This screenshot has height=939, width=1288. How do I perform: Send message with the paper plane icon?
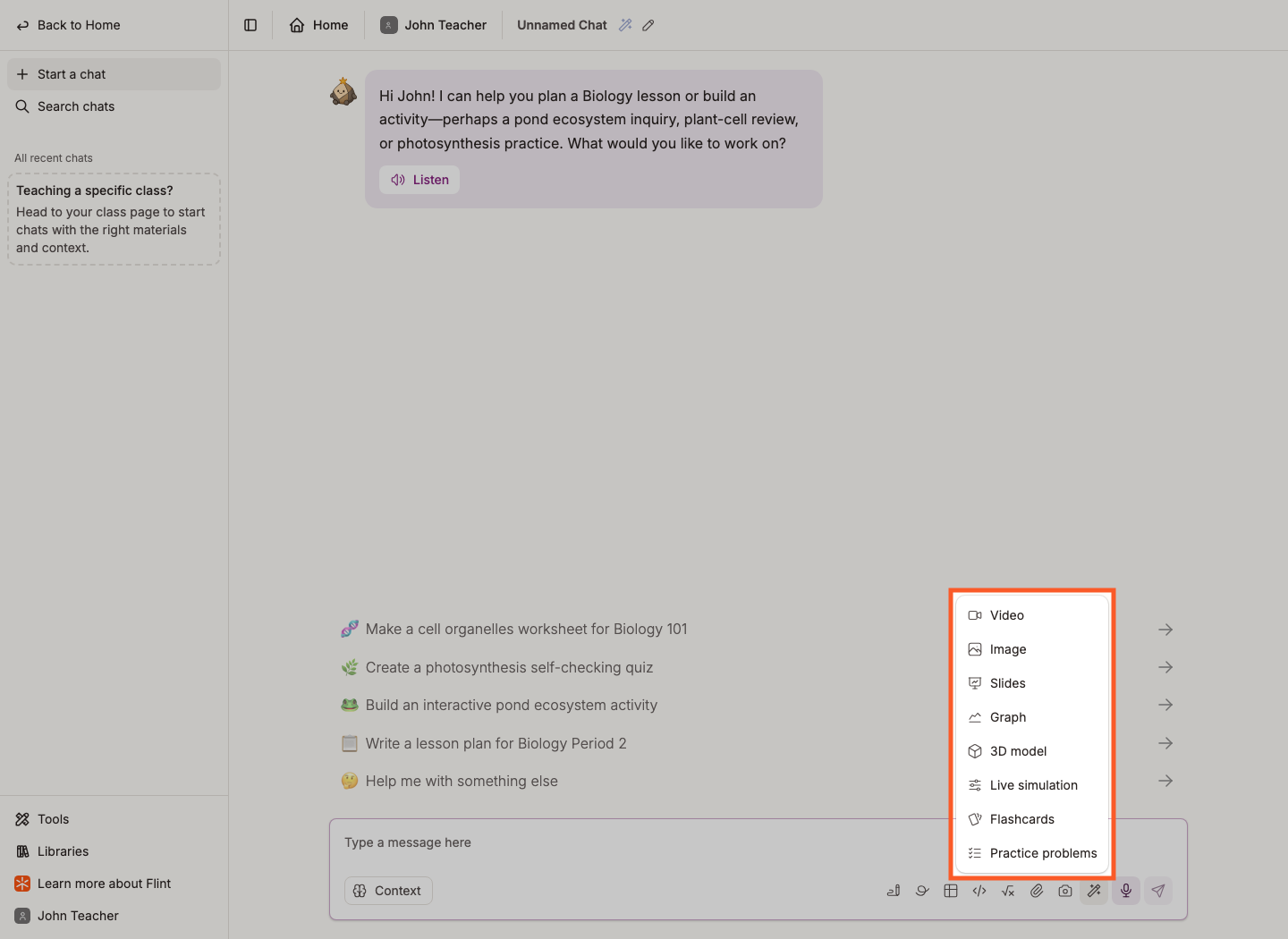1158,891
